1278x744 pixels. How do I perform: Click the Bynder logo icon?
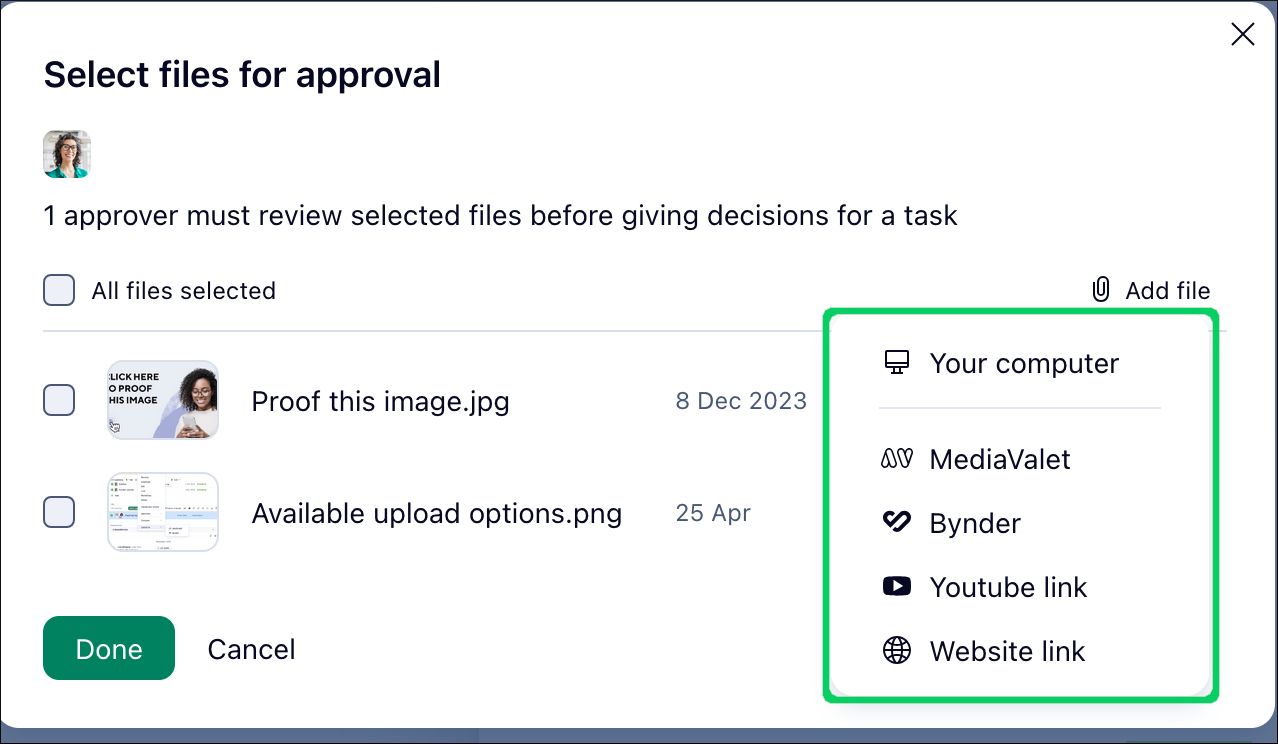(x=897, y=523)
